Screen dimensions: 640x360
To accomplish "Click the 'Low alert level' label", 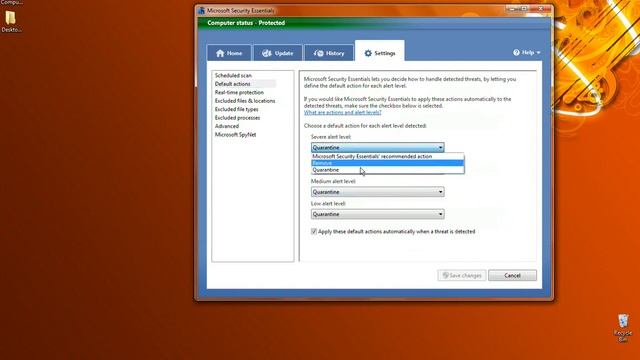I will [328, 203].
